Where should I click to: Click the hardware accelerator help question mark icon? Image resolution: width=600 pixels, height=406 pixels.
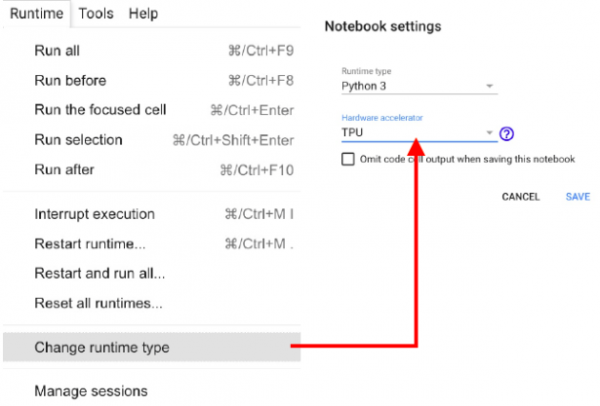pos(506,134)
